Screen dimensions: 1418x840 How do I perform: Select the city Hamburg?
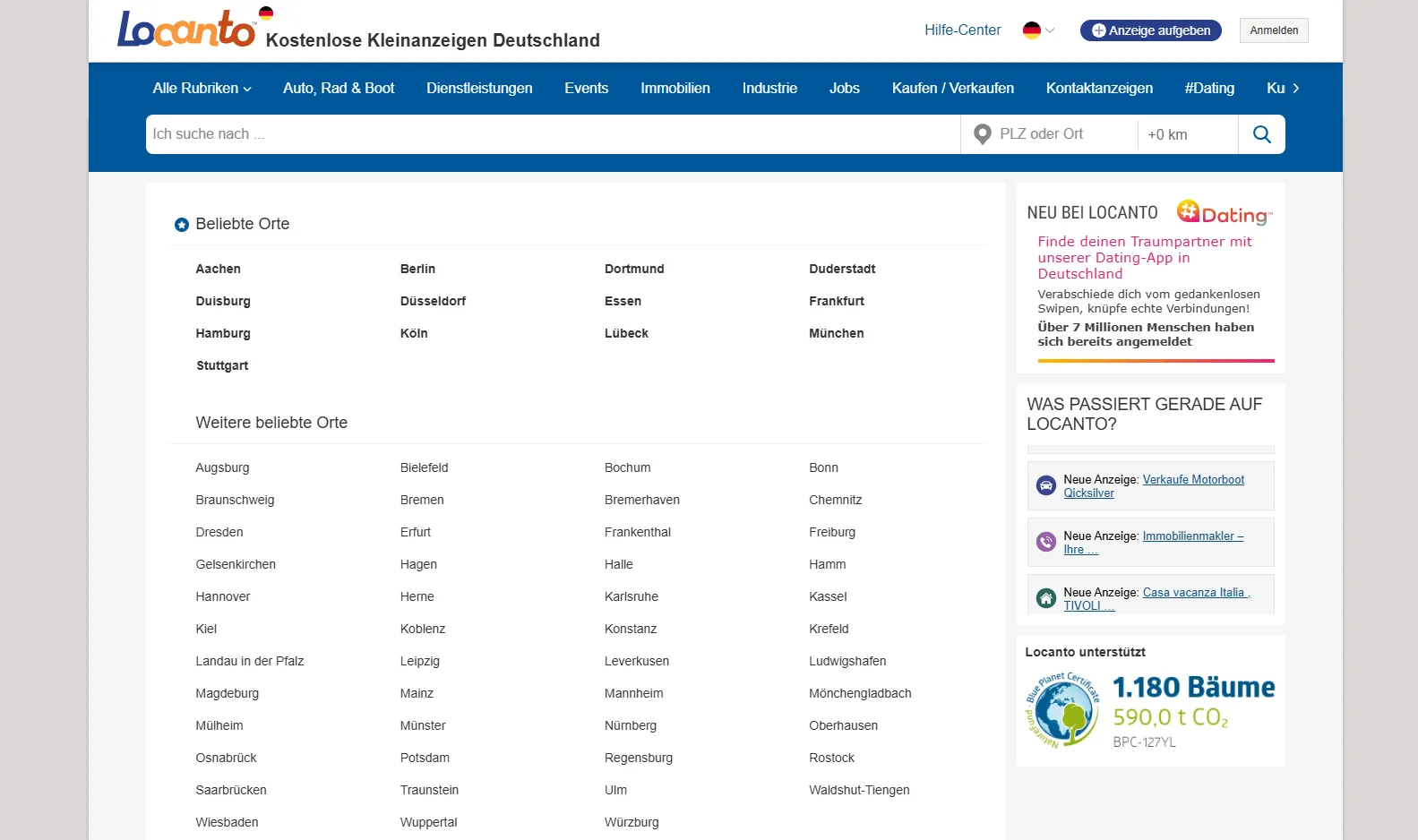223,333
